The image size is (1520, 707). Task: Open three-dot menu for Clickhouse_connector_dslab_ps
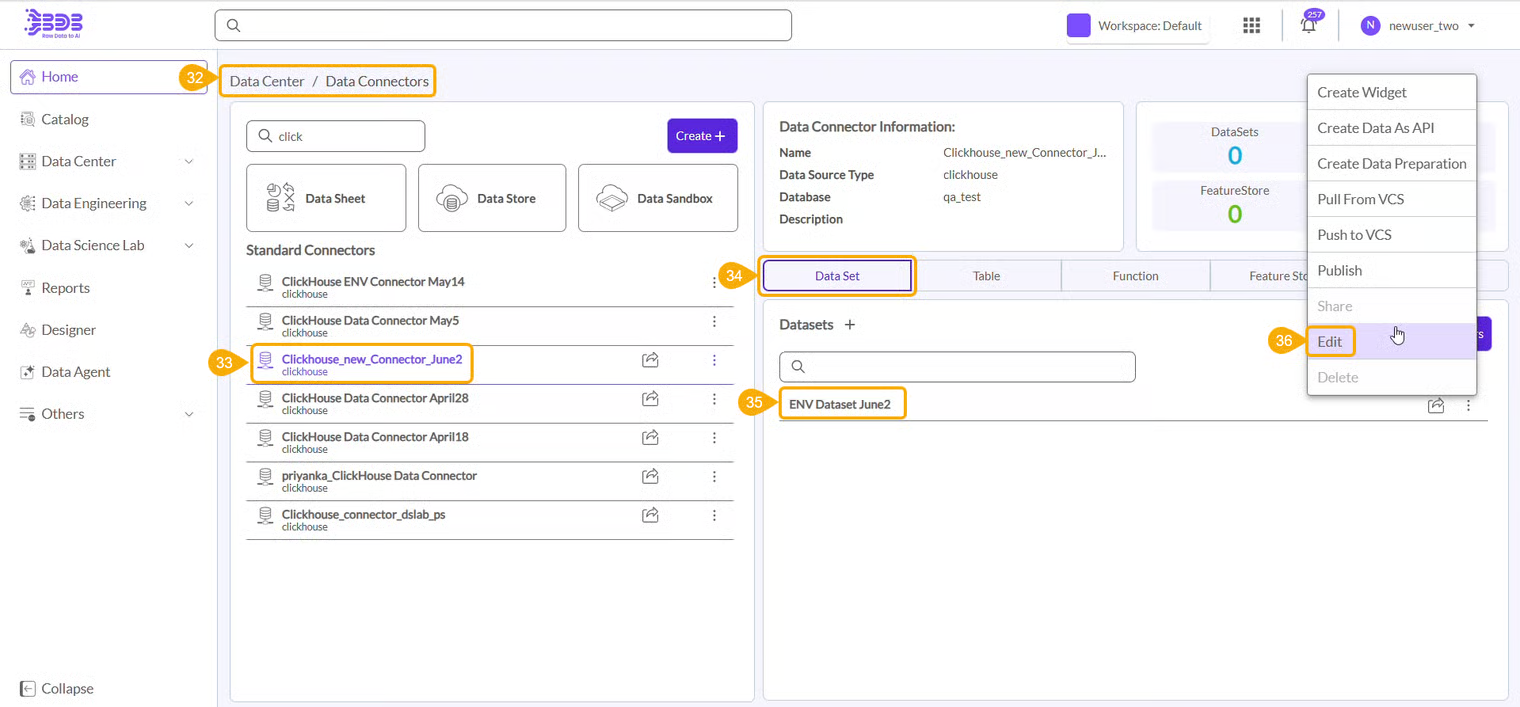pos(714,516)
